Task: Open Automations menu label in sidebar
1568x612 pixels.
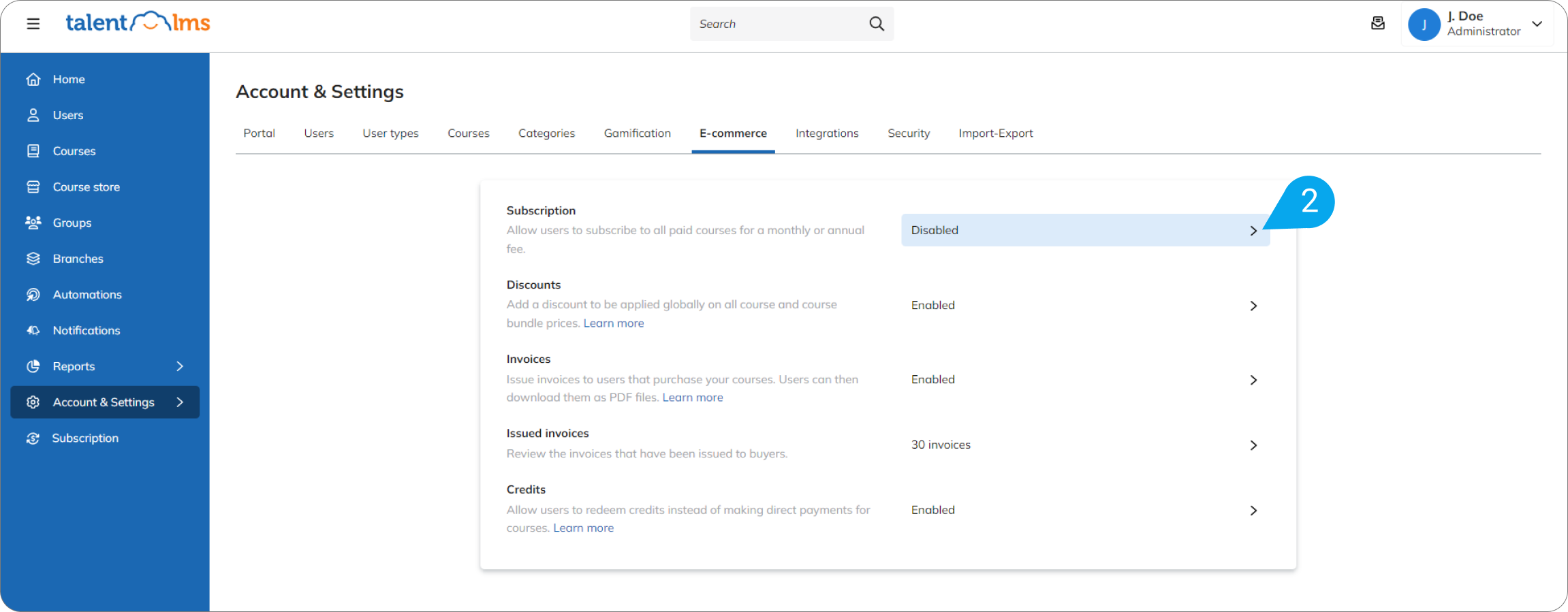Action: [x=87, y=295]
